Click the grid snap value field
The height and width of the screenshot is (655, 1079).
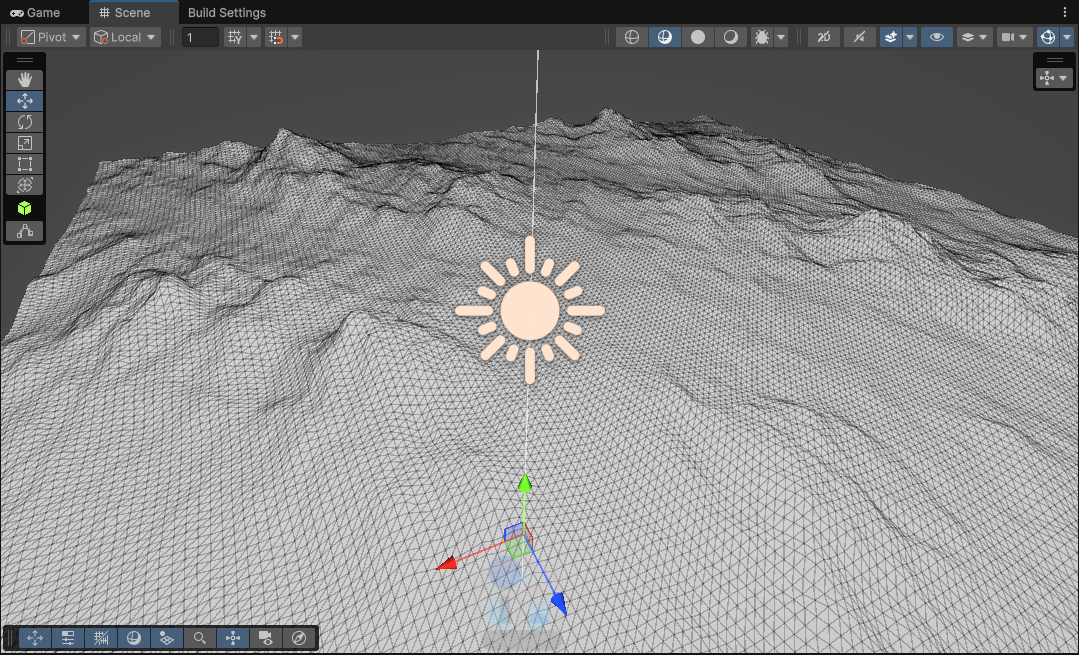(200, 37)
